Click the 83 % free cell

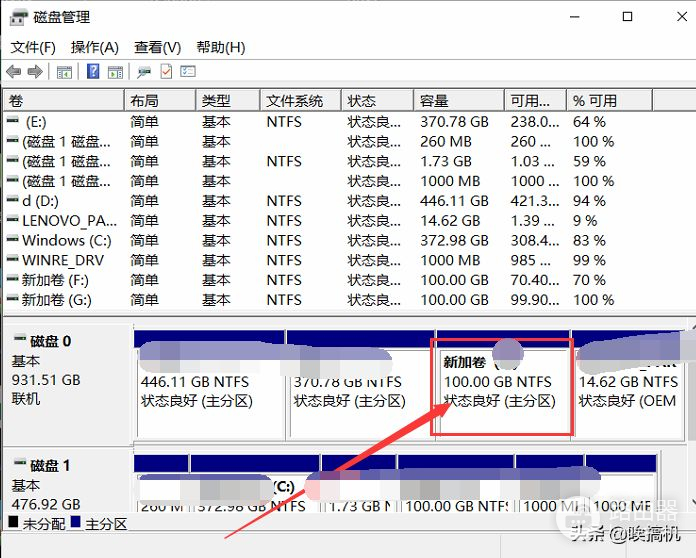click(x=589, y=241)
